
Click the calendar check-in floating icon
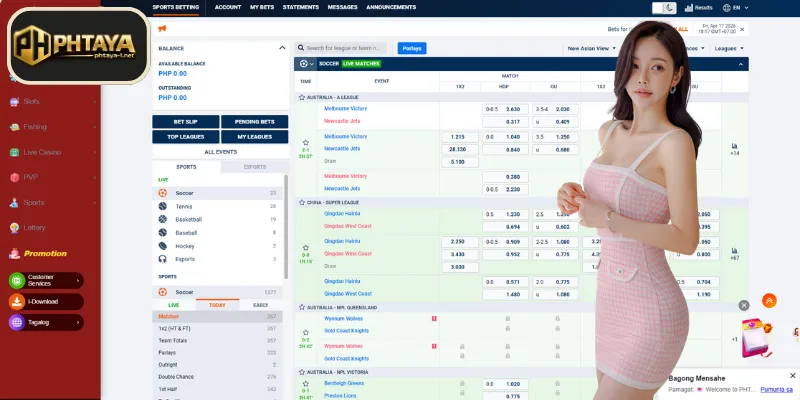(757, 337)
